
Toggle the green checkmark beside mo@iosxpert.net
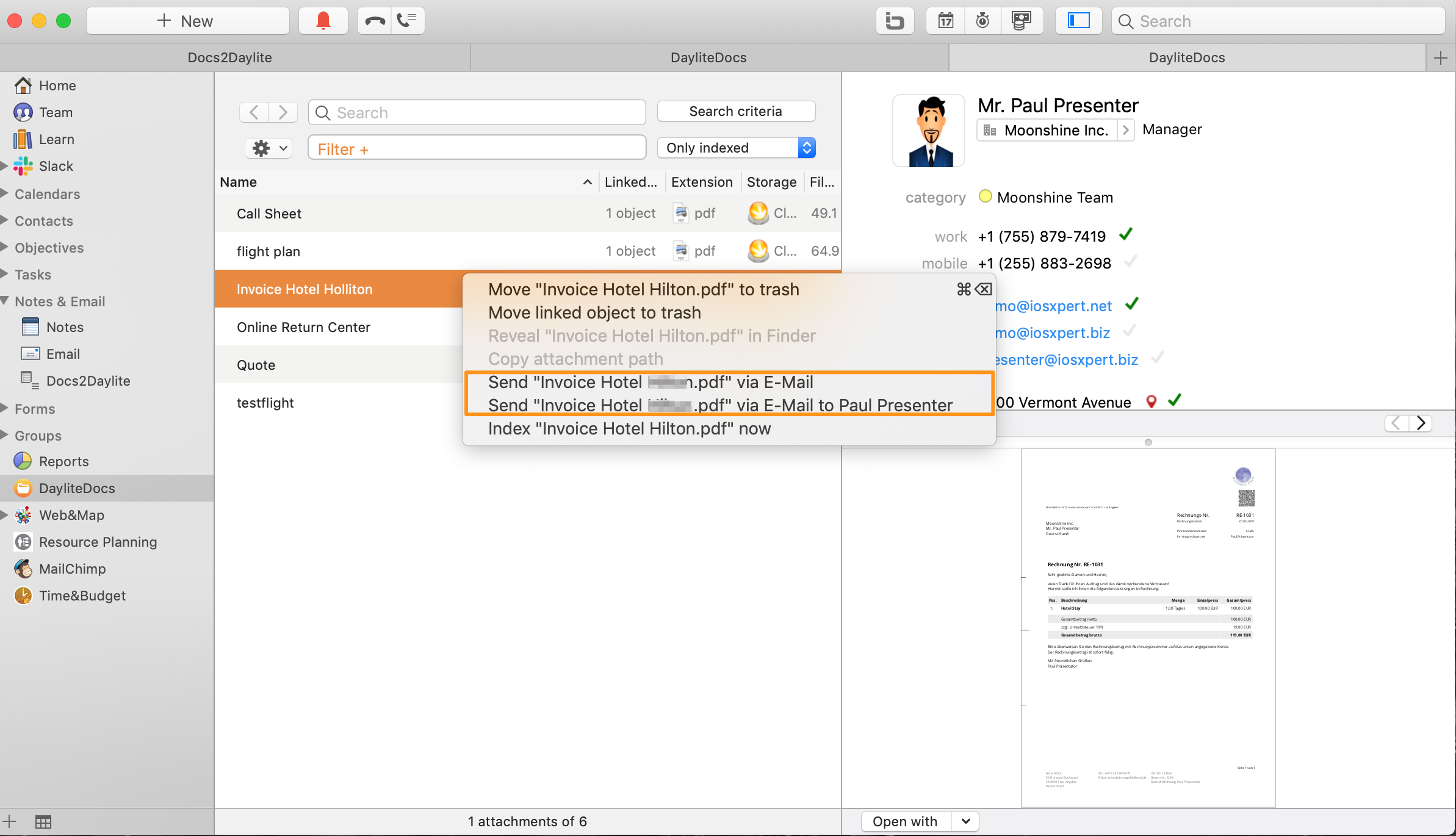(x=1131, y=304)
